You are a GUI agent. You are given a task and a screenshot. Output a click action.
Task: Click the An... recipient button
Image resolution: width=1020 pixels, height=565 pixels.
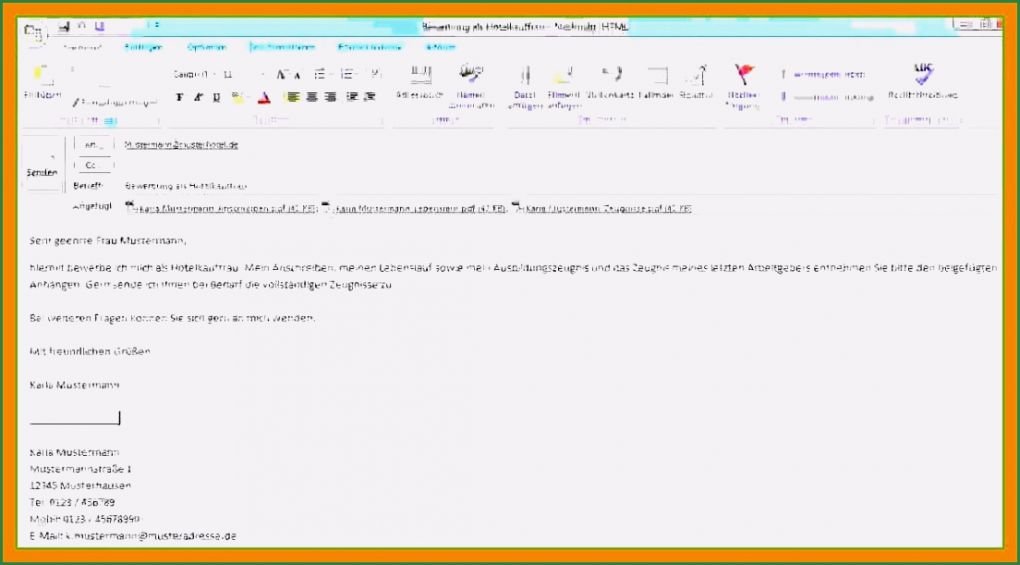(x=92, y=145)
